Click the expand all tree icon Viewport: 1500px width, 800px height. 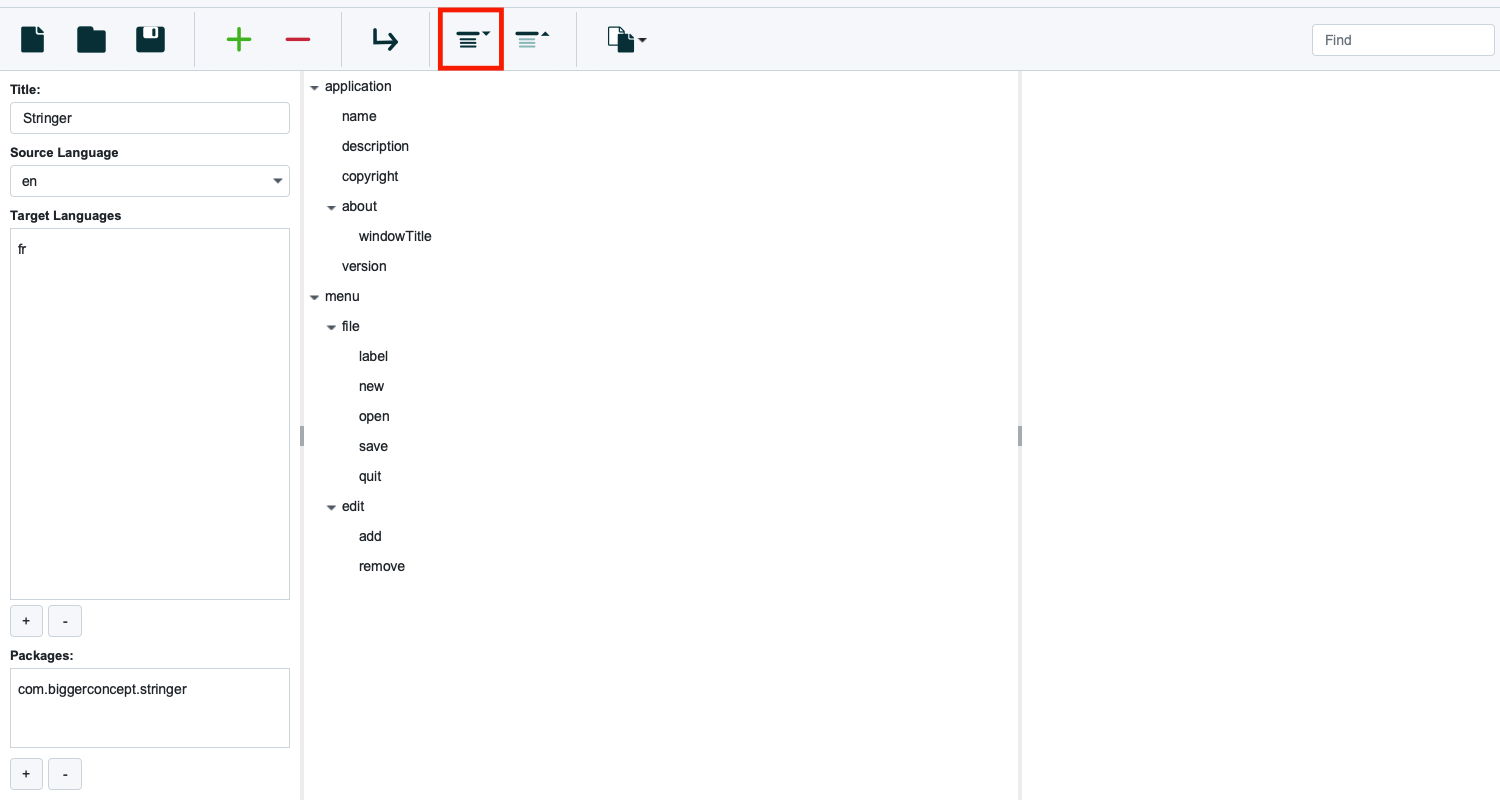tap(472, 39)
